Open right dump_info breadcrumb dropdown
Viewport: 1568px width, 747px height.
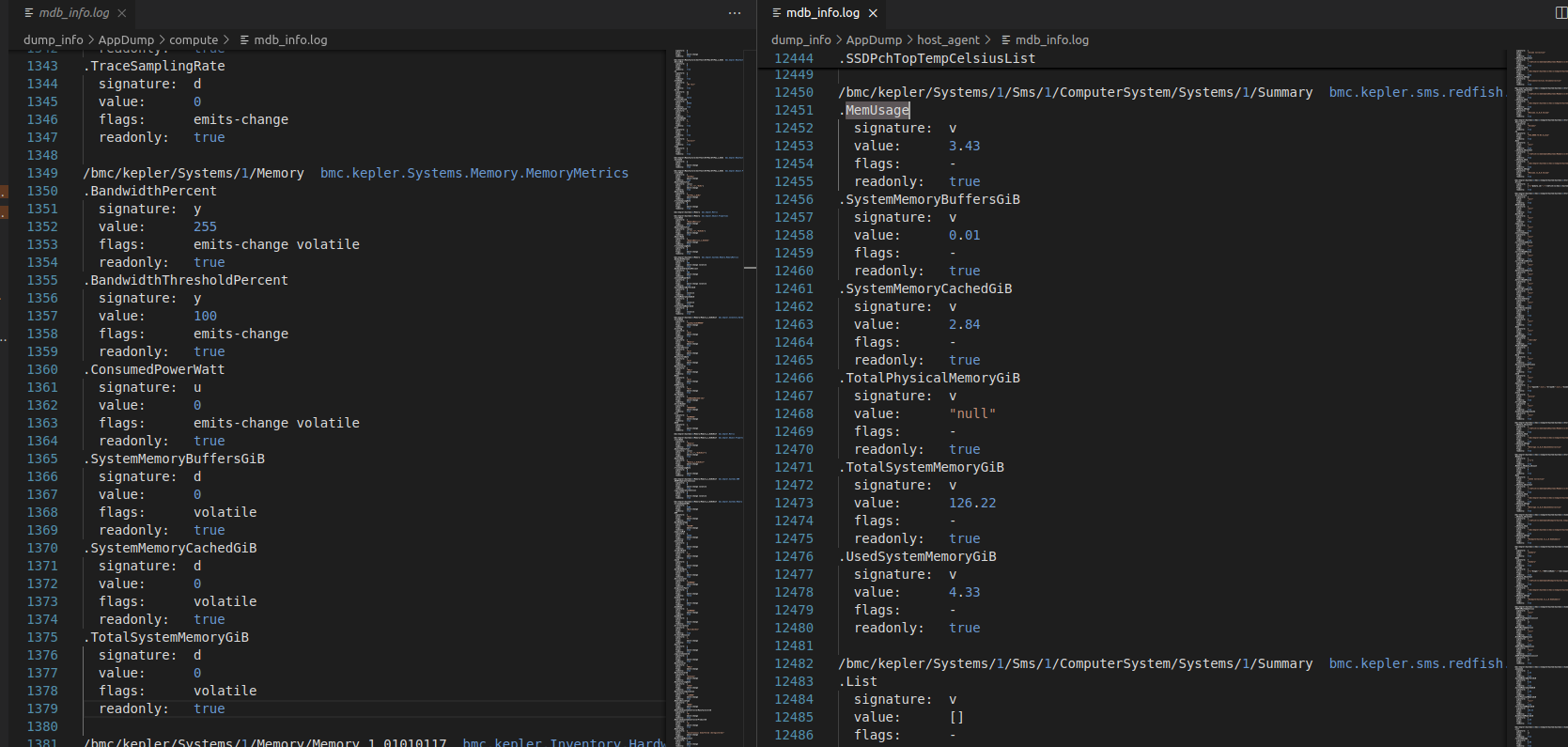coord(800,40)
